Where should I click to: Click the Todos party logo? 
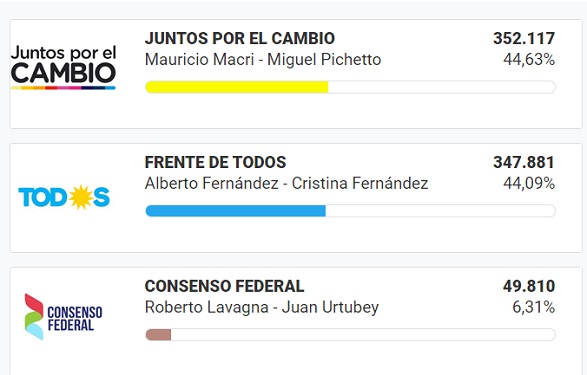[x=64, y=197]
